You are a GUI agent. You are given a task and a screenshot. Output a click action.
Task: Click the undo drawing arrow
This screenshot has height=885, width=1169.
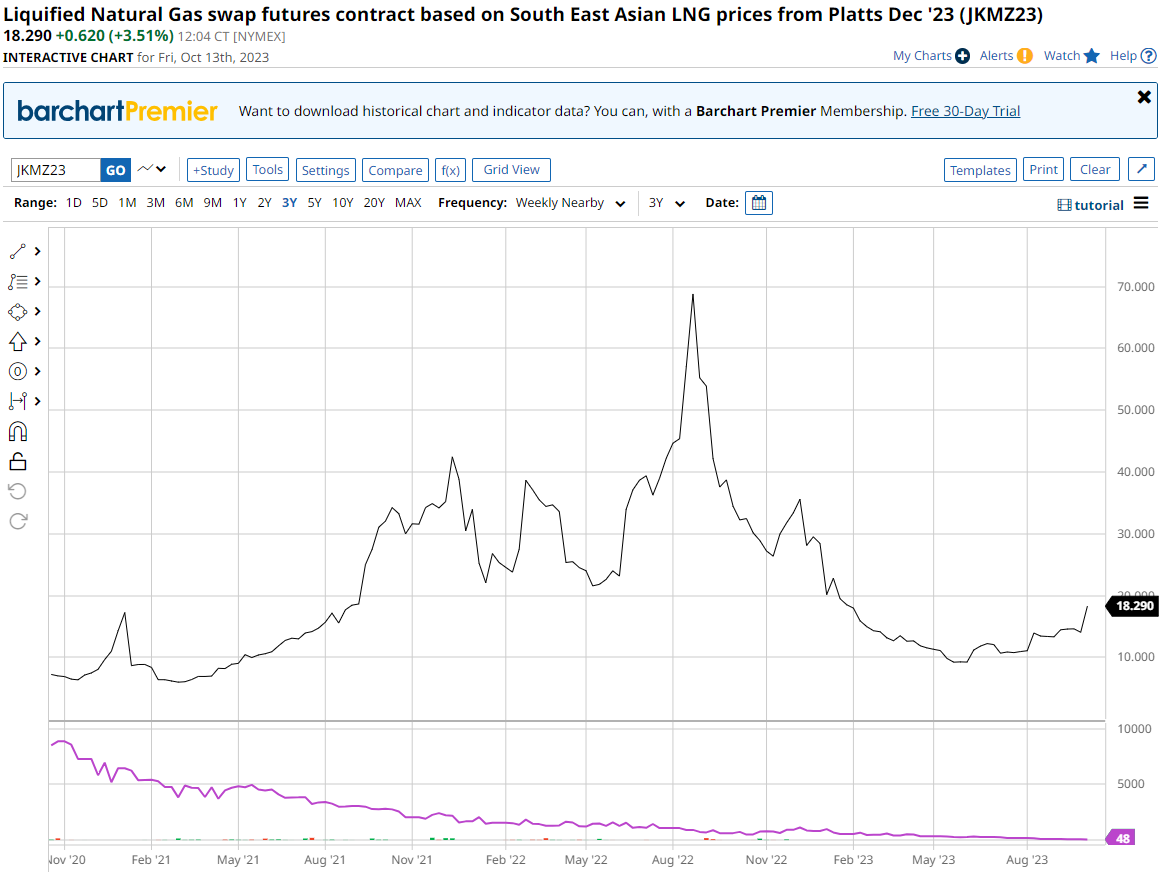(x=18, y=491)
